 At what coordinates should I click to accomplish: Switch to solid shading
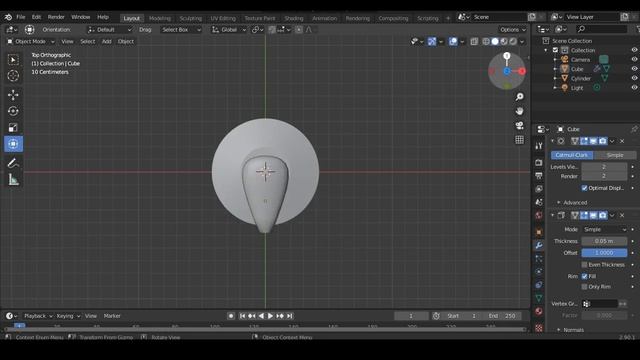495,41
